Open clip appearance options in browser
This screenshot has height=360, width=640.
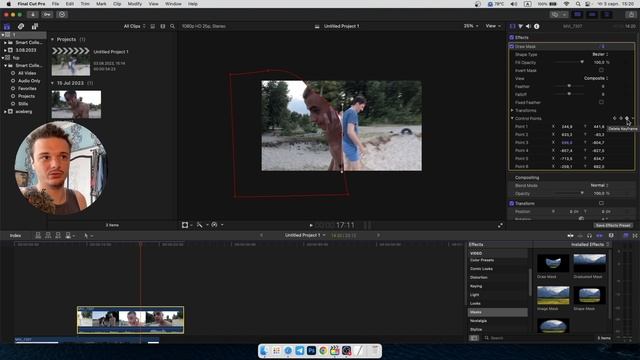pyautogui.click(x=162, y=26)
